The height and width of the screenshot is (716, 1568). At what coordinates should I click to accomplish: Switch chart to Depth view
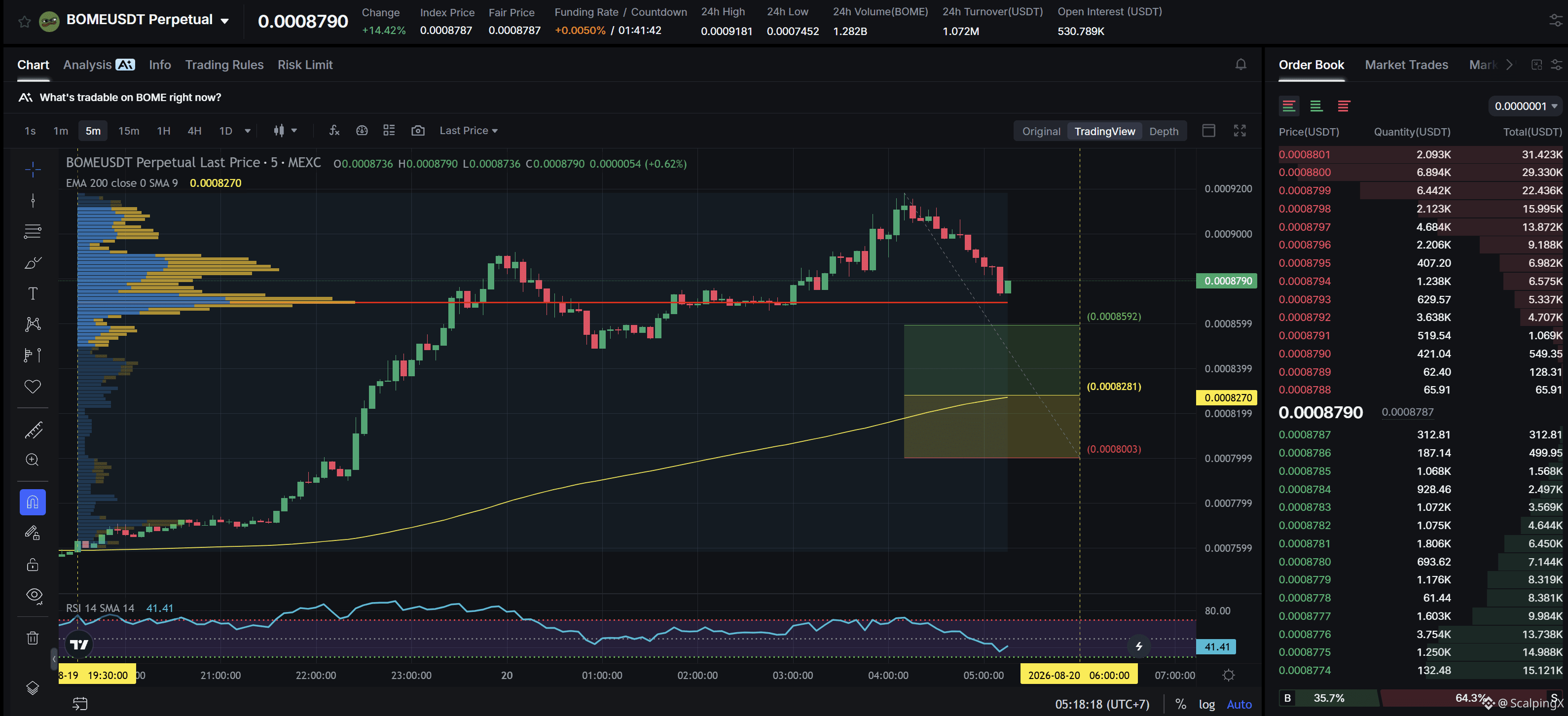[x=1163, y=131]
